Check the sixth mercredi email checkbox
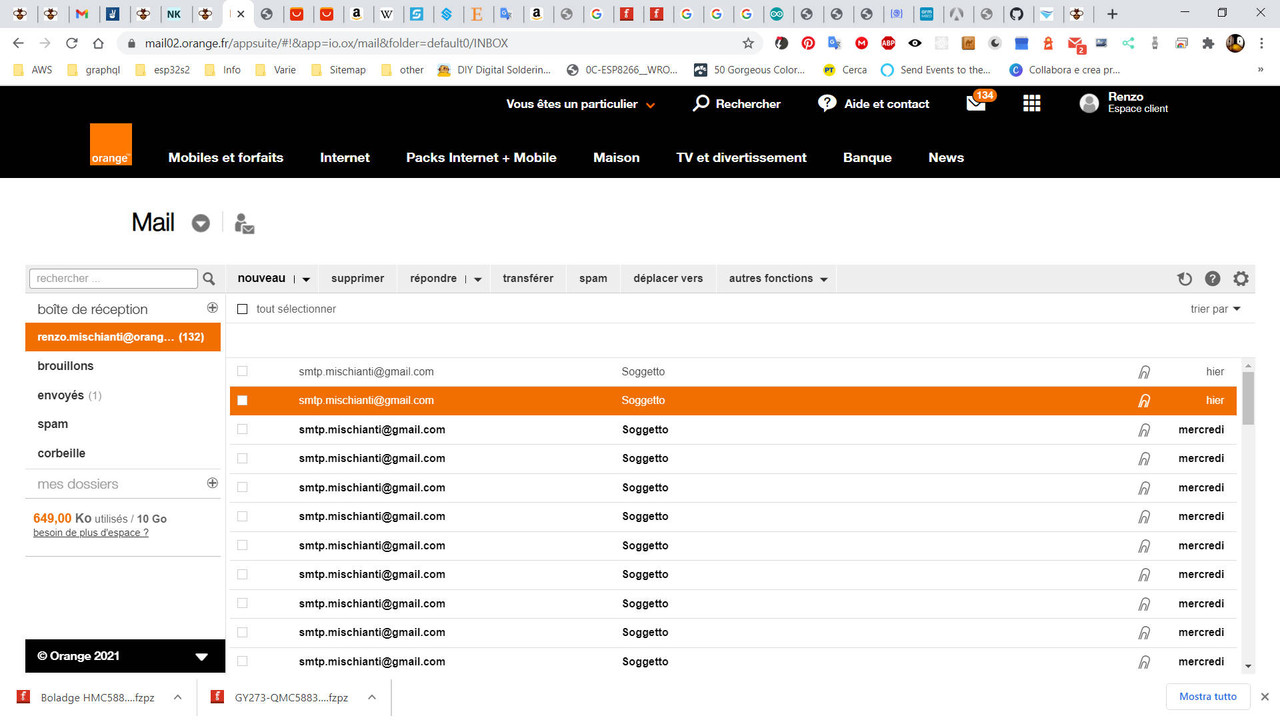 point(242,574)
